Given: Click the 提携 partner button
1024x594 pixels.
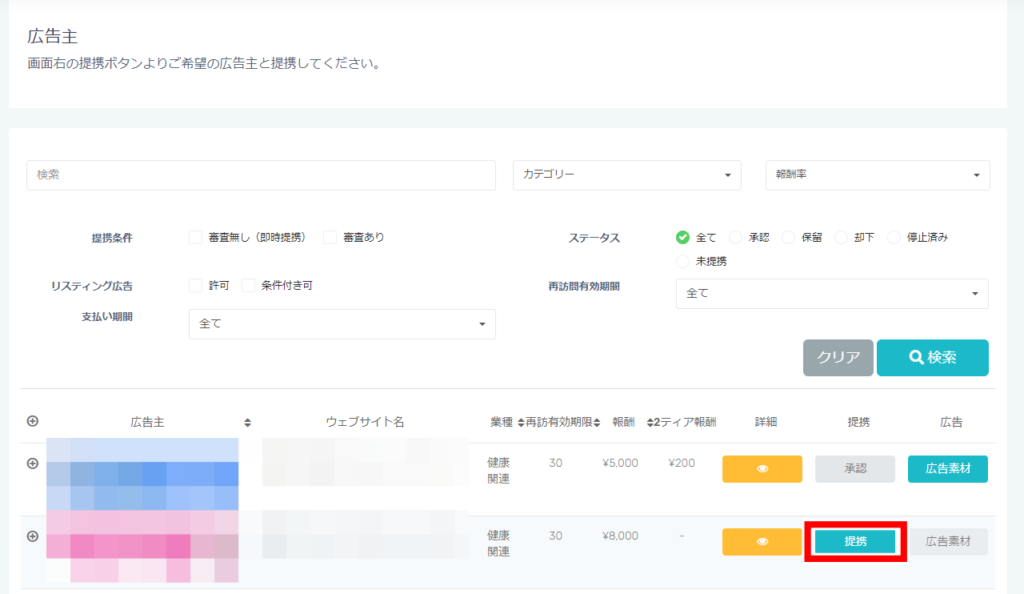Looking at the screenshot, I should tap(855, 541).
